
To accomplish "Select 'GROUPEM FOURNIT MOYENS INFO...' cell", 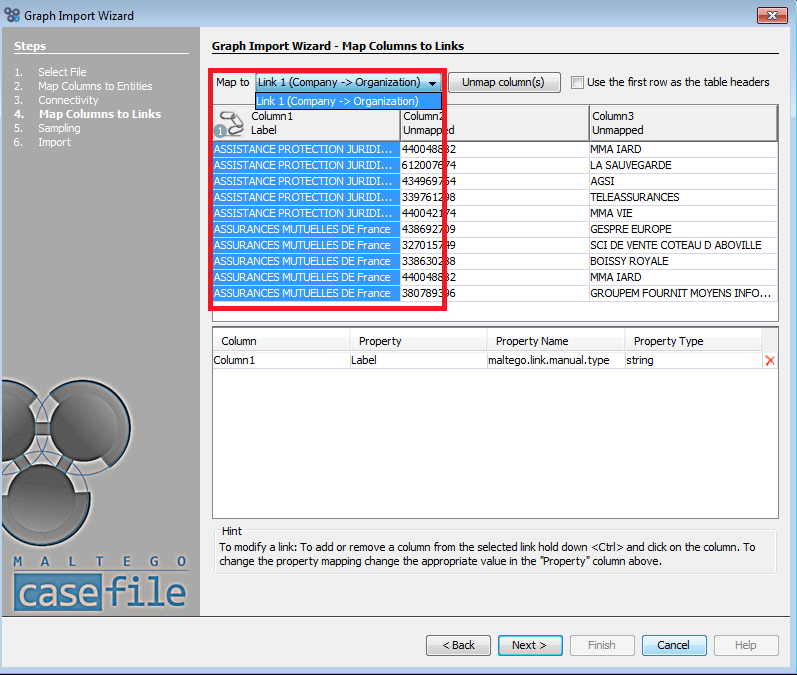I will click(x=683, y=293).
